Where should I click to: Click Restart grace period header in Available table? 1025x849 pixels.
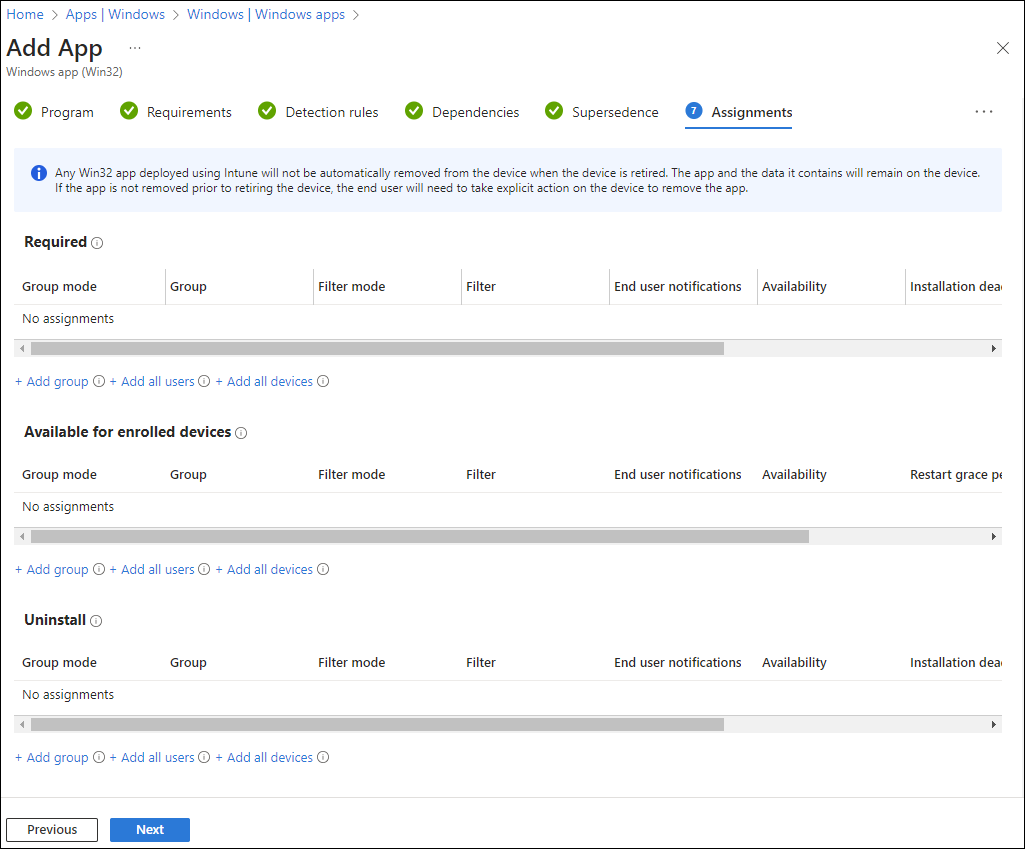956,474
